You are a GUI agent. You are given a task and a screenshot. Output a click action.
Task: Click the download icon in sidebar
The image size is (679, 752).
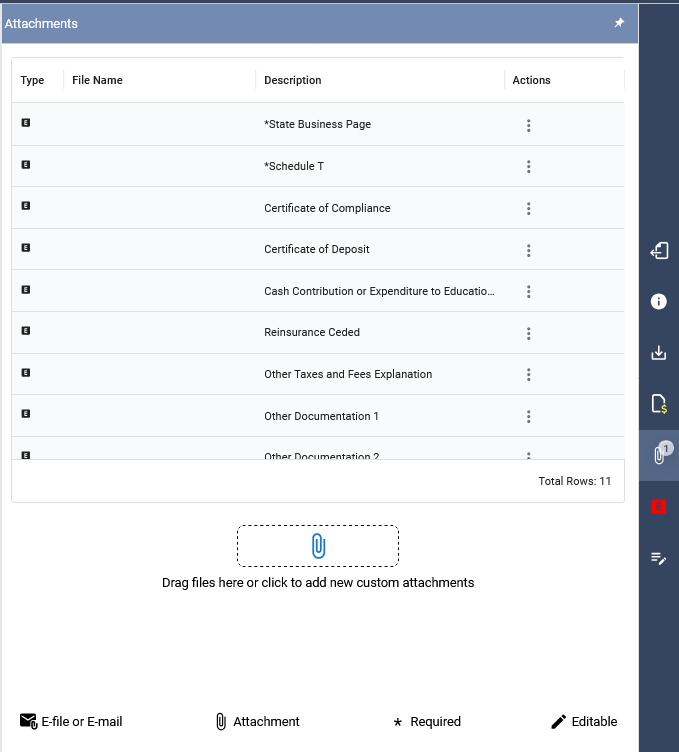pos(658,352)
